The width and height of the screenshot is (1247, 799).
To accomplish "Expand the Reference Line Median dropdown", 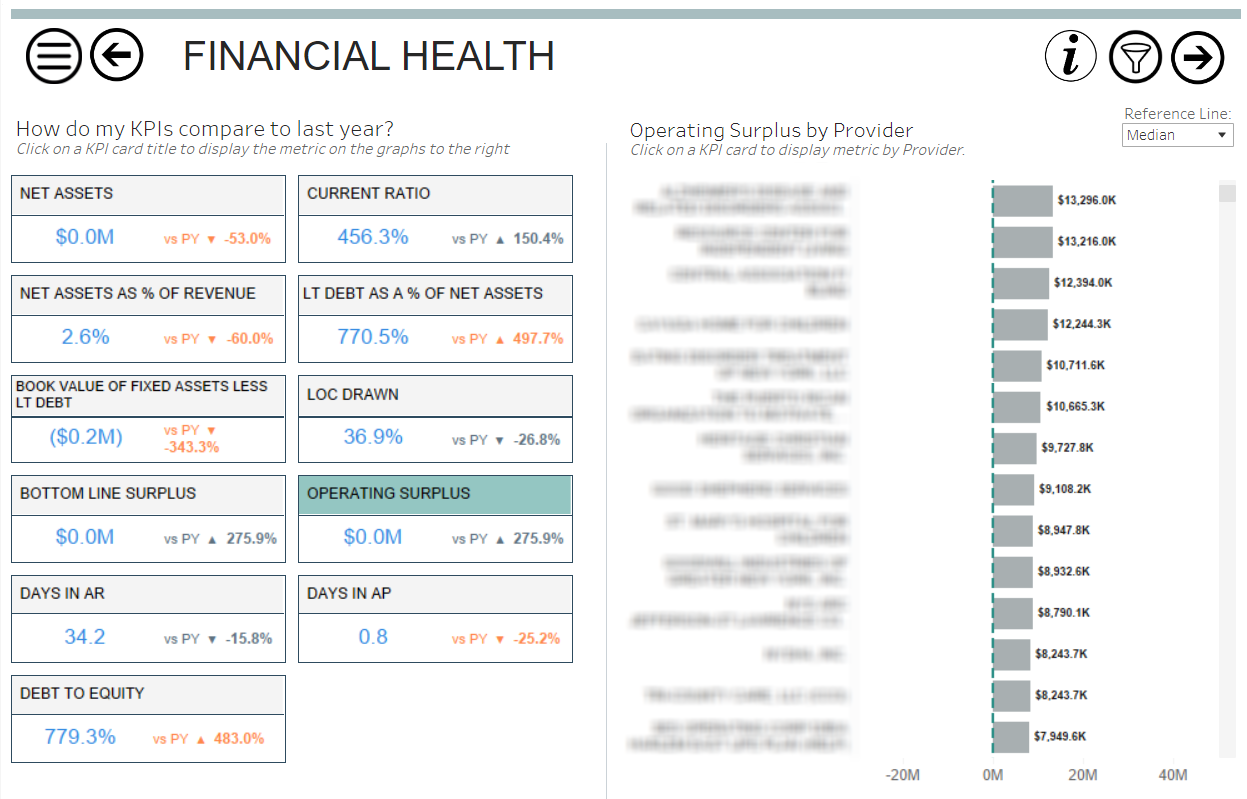I will (x=1177, y=135).
